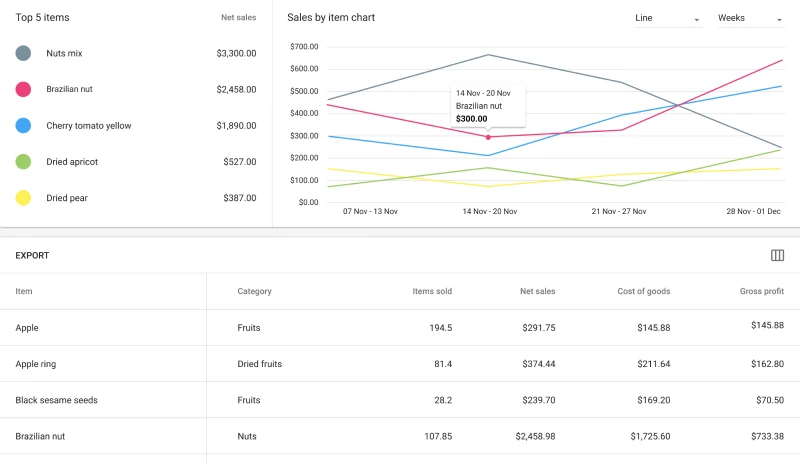Click the EXPORT button
The image size is (800, 464).
(x=32, y=255)
